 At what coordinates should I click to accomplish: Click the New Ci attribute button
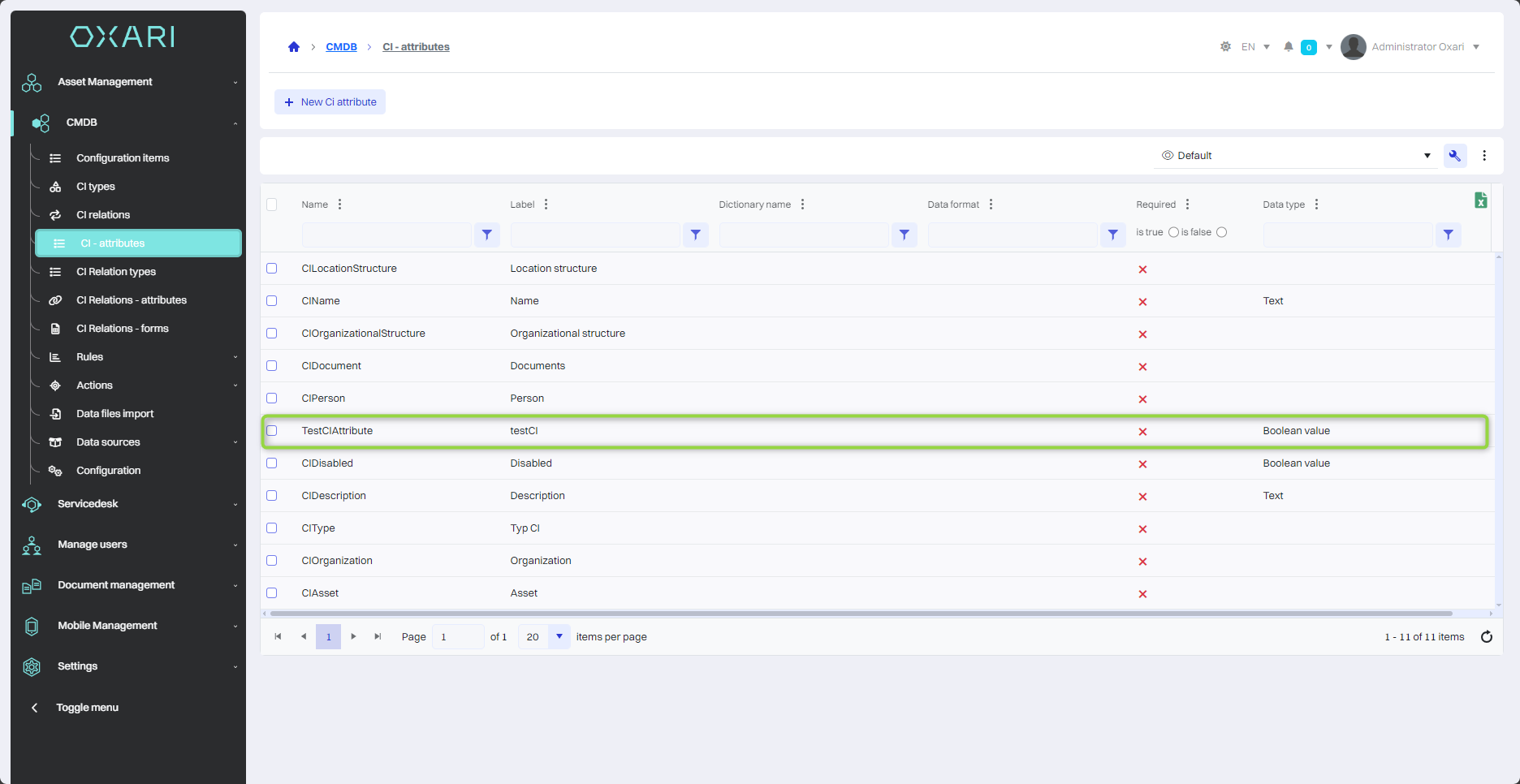330,102
